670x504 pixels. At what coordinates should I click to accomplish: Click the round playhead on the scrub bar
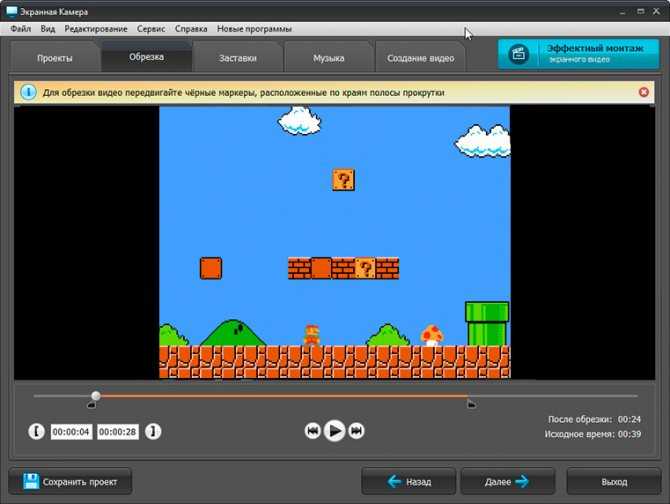[96, 396]
